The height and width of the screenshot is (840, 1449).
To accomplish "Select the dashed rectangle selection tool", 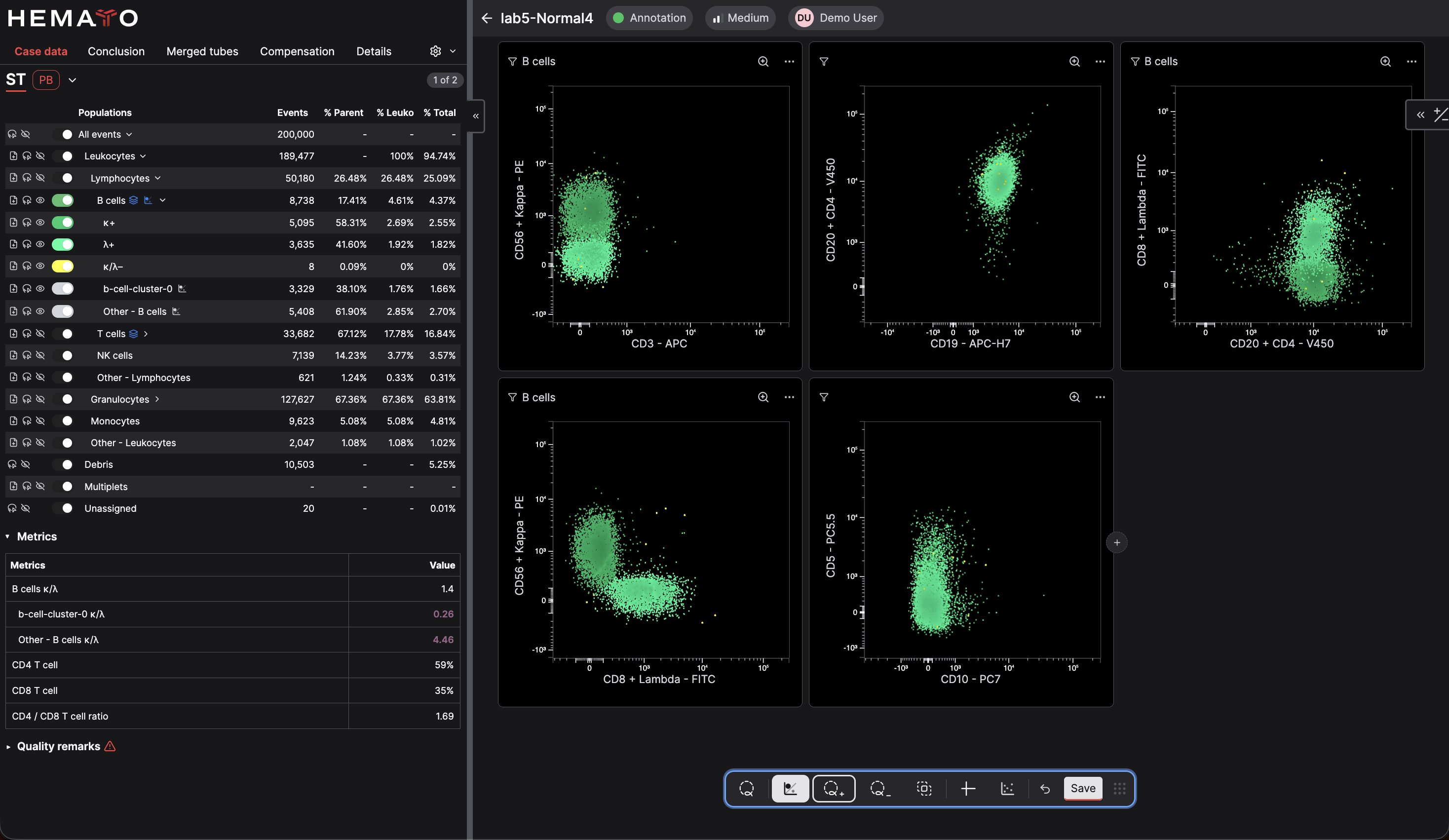I will (x=923, y=788).
